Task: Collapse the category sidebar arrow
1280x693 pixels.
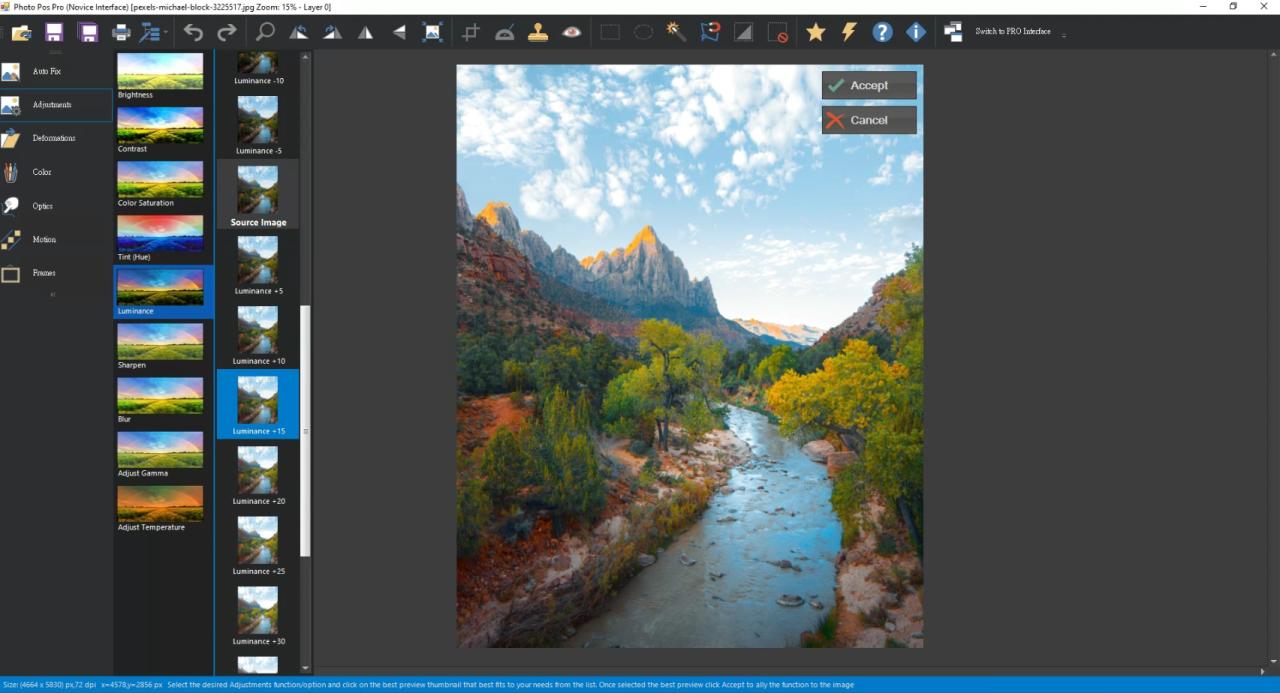Action: (53, 295)
